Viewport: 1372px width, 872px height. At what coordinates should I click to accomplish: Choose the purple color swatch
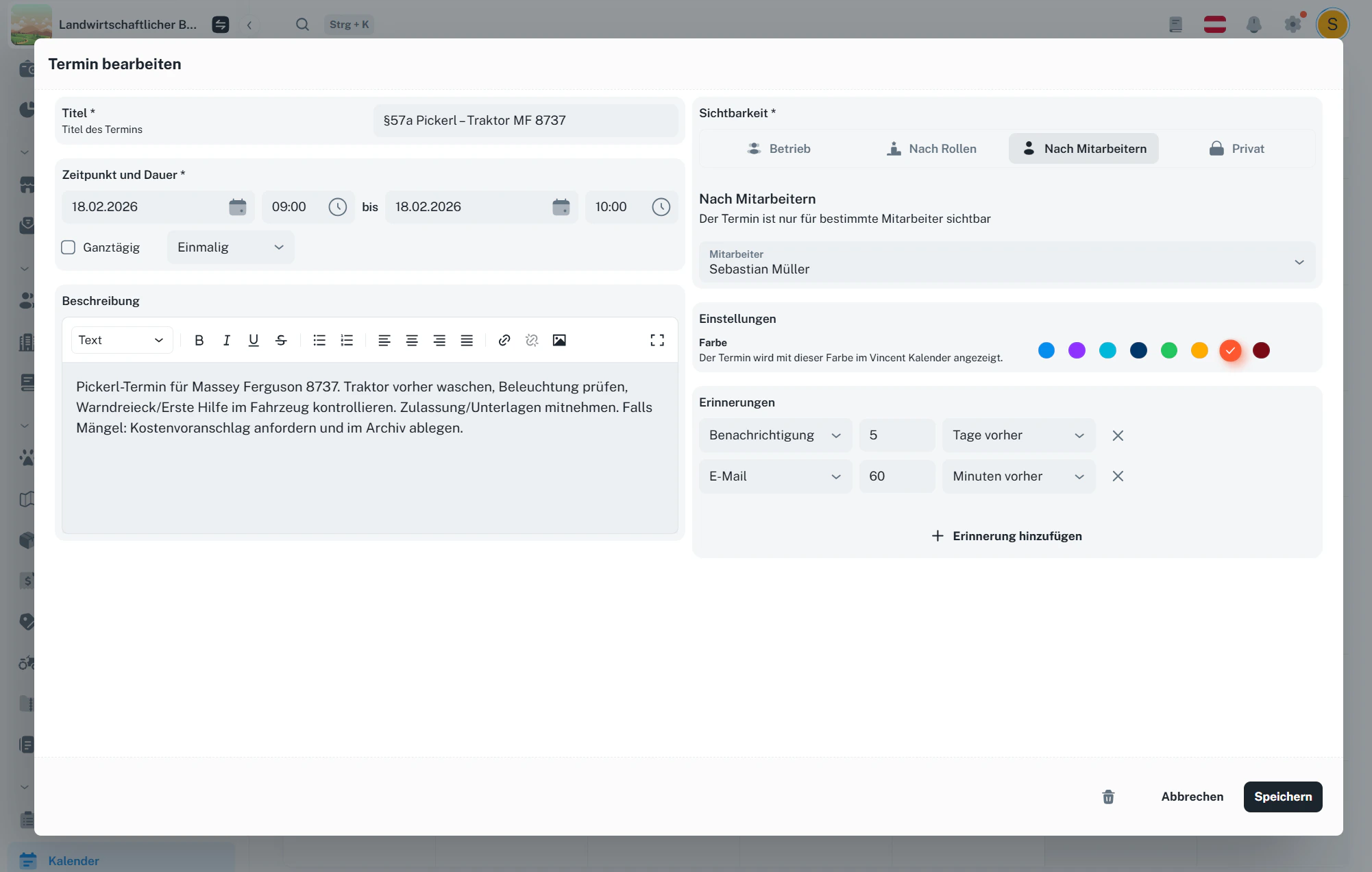(x=1077, y=350)
